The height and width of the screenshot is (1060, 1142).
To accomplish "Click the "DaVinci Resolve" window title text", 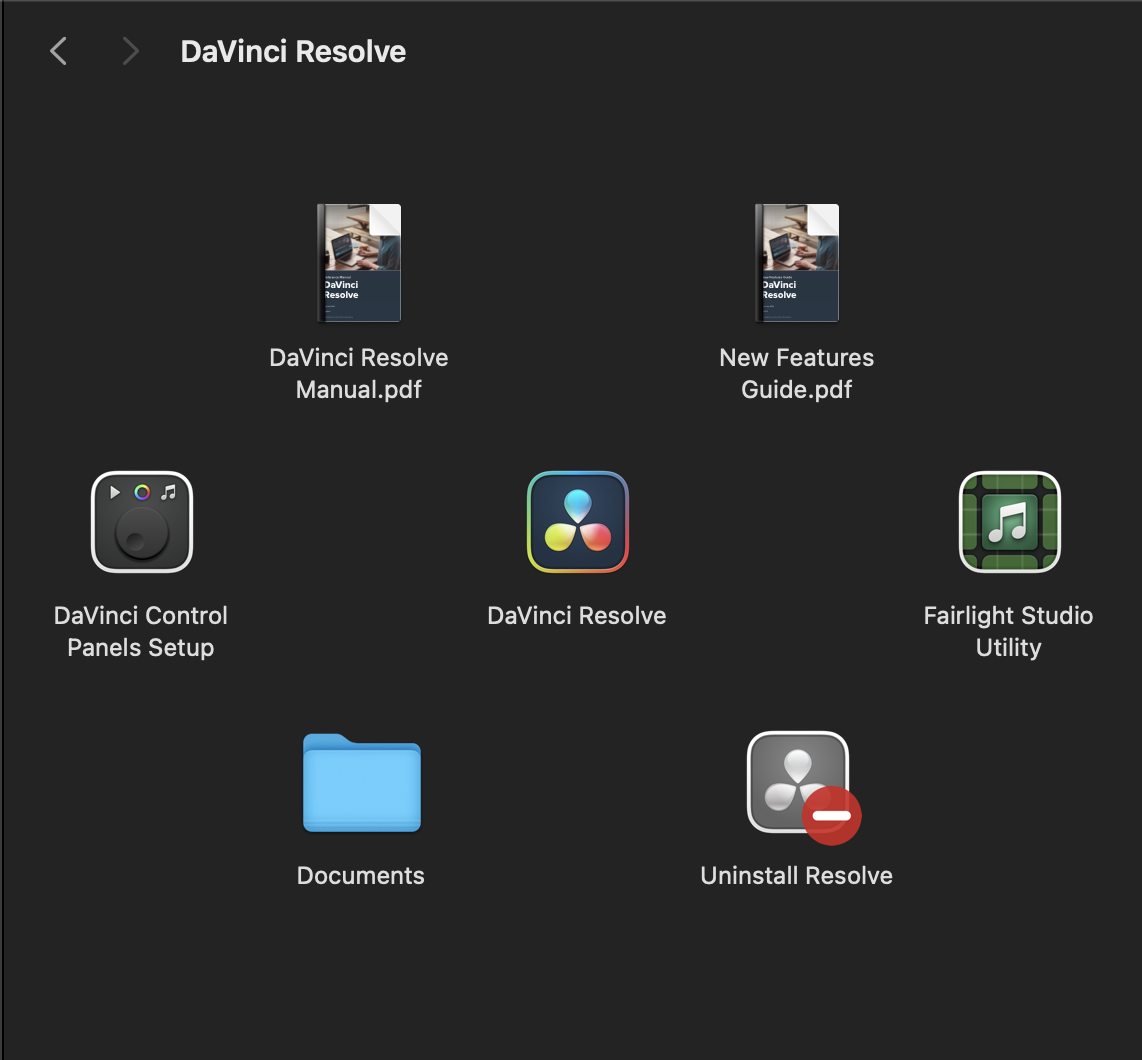I will [x=293, y=52].
